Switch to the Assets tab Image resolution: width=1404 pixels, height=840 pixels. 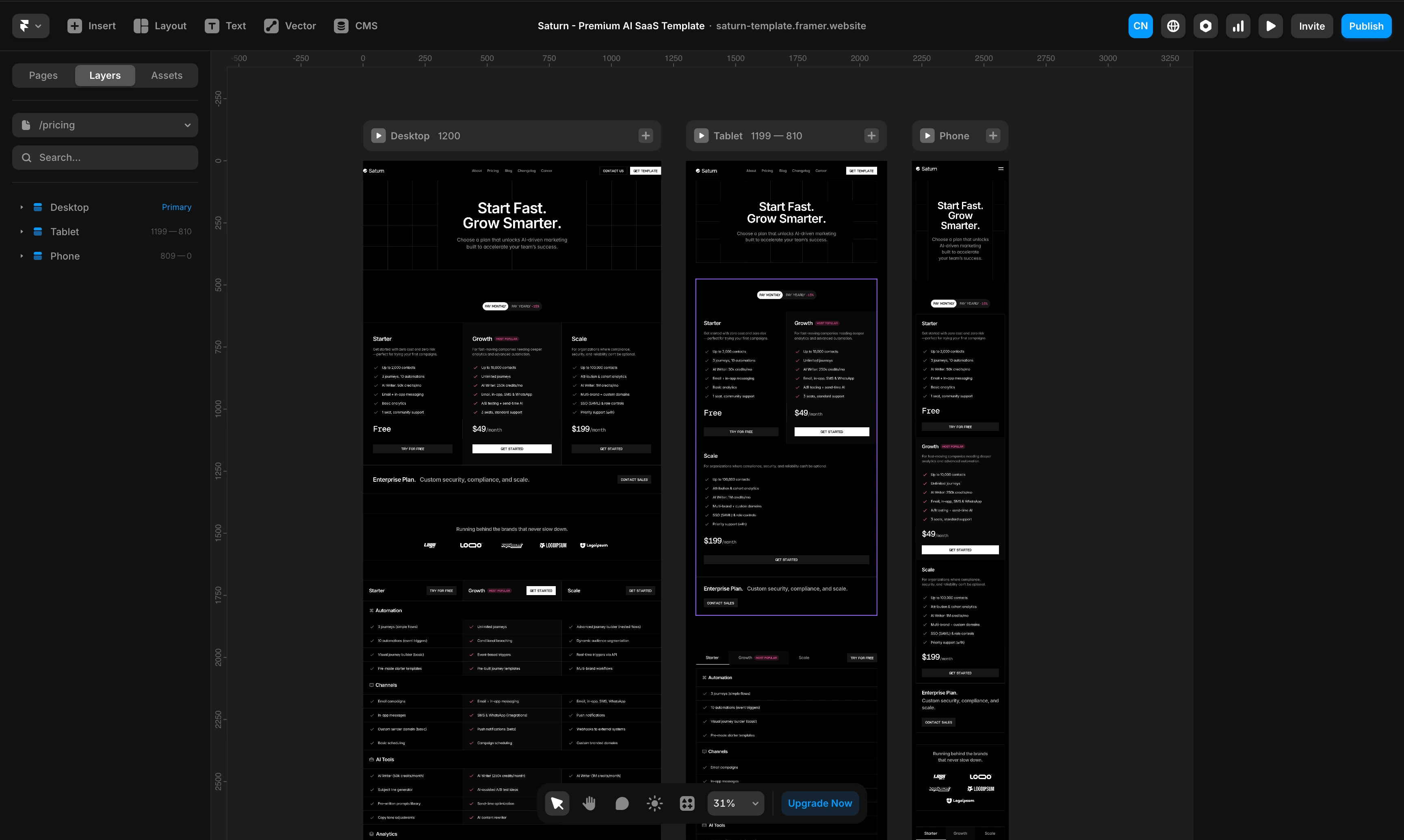tap(167, 75)
